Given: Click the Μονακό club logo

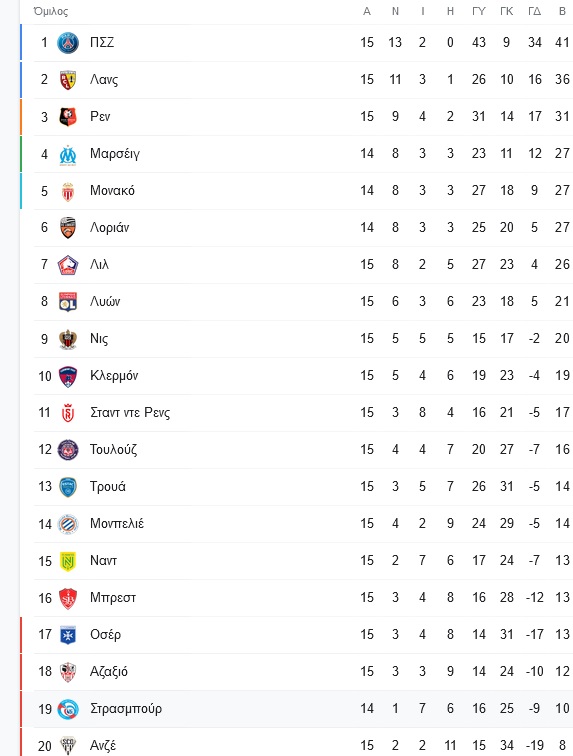Looking at the screenshot, I should pyautogui.click(x=68, y=191).
